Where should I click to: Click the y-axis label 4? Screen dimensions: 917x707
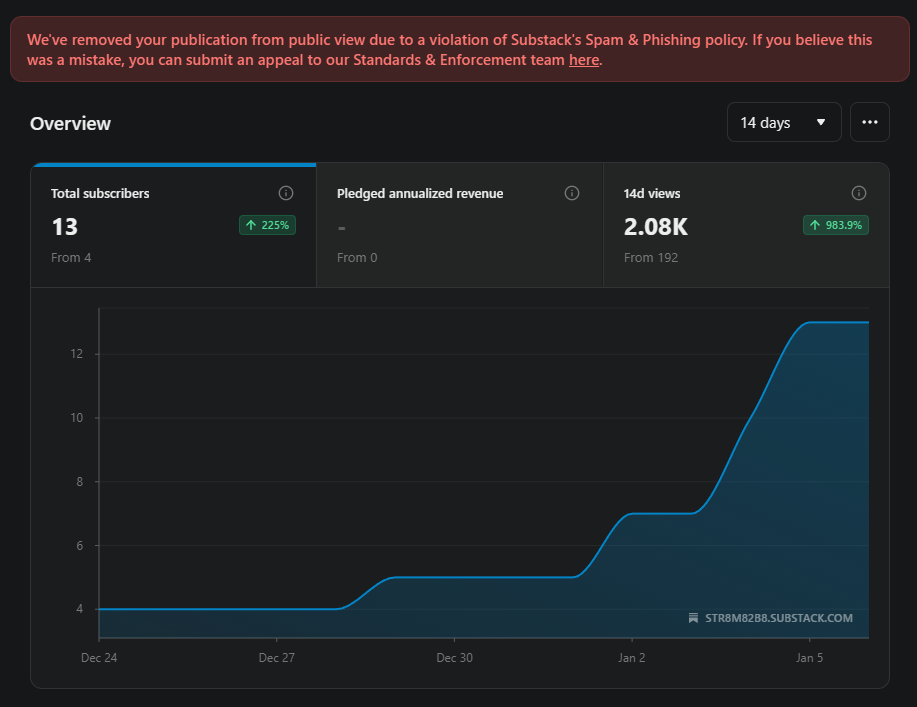click(x=80, y=609)
